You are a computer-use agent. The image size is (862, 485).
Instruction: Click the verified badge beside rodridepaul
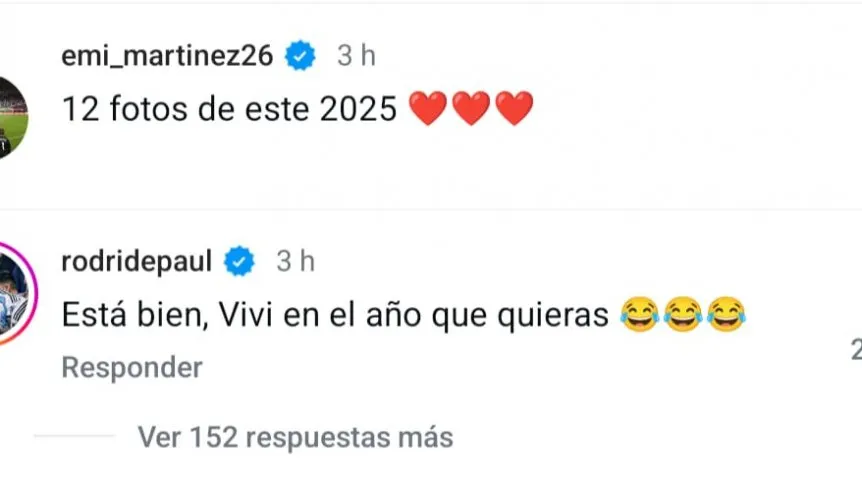pyautogui.click(x=238, y=262)
